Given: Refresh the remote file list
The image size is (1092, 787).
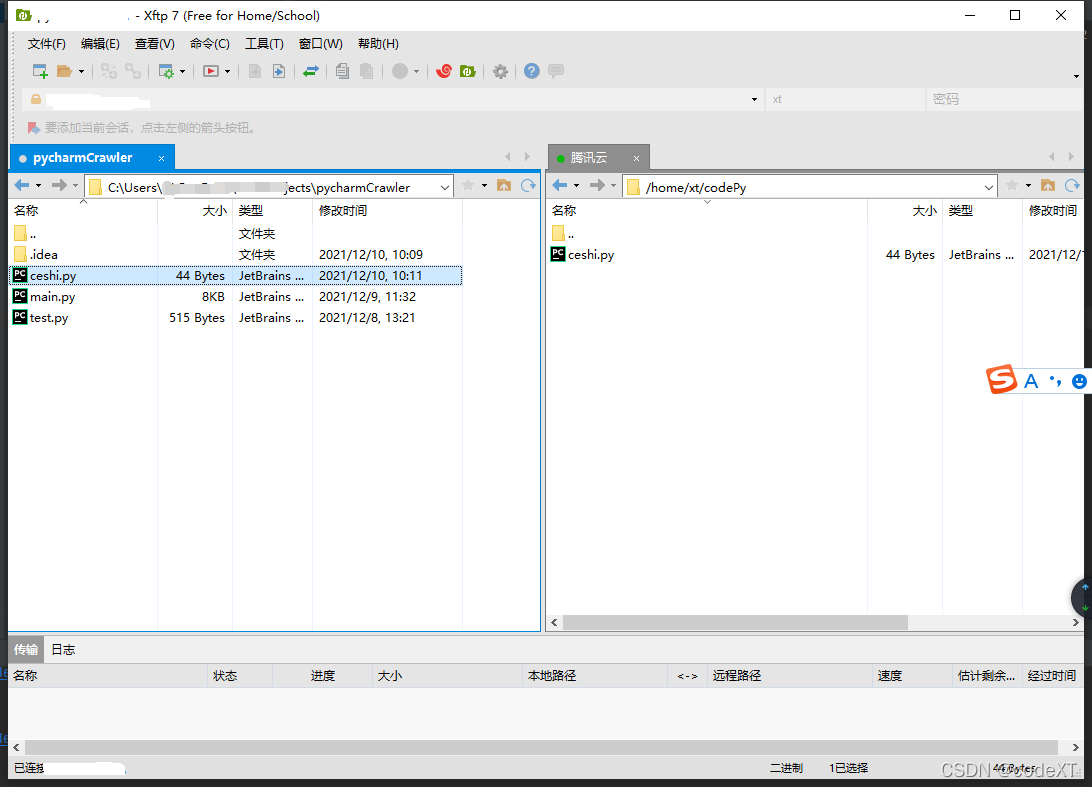Looking at the screenshot, I should point(1072,187).
